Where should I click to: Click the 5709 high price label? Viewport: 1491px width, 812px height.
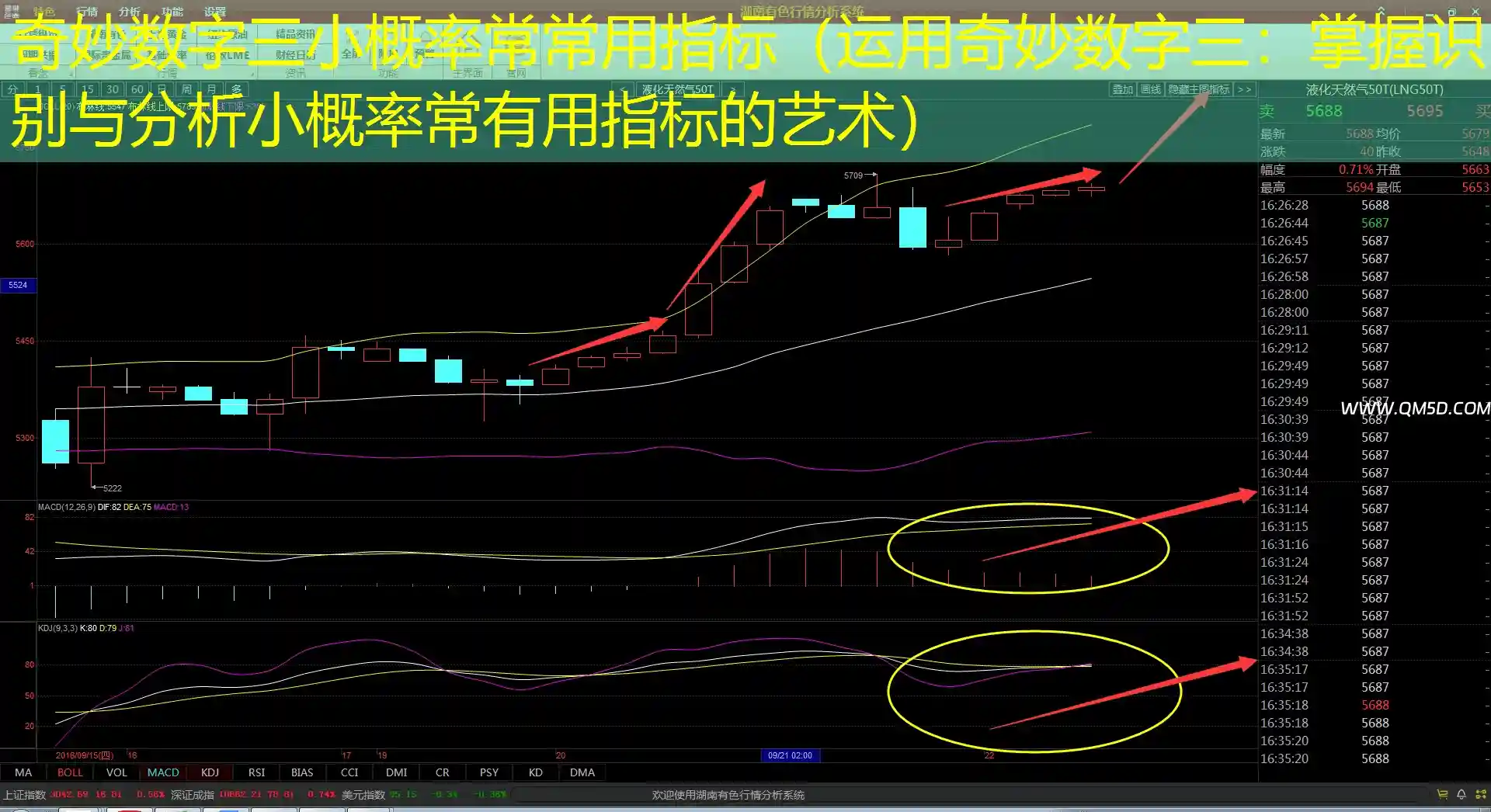(x=853, y=175)
